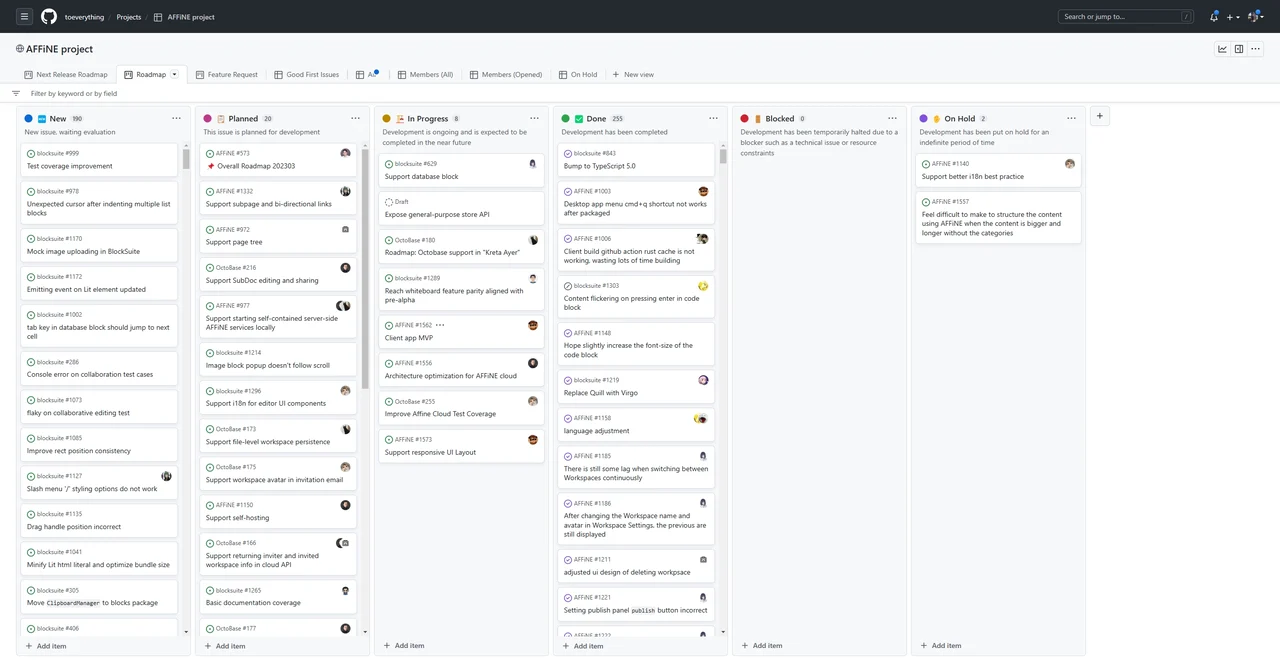The image size is (1280, 660).
Task: Create a New view tab
Action: pos(633,74)
